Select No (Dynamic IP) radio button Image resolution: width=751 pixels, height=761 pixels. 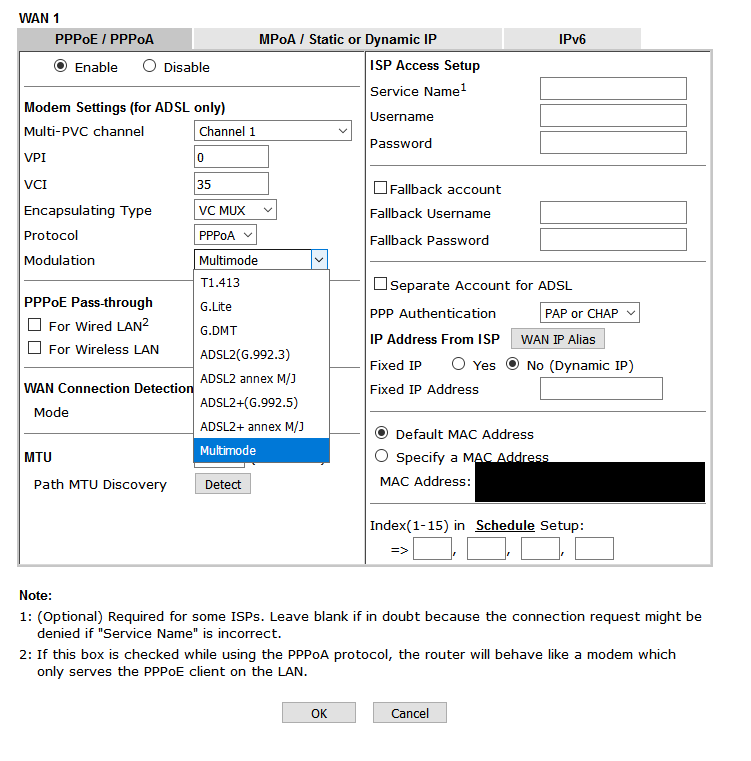point(512,364)
